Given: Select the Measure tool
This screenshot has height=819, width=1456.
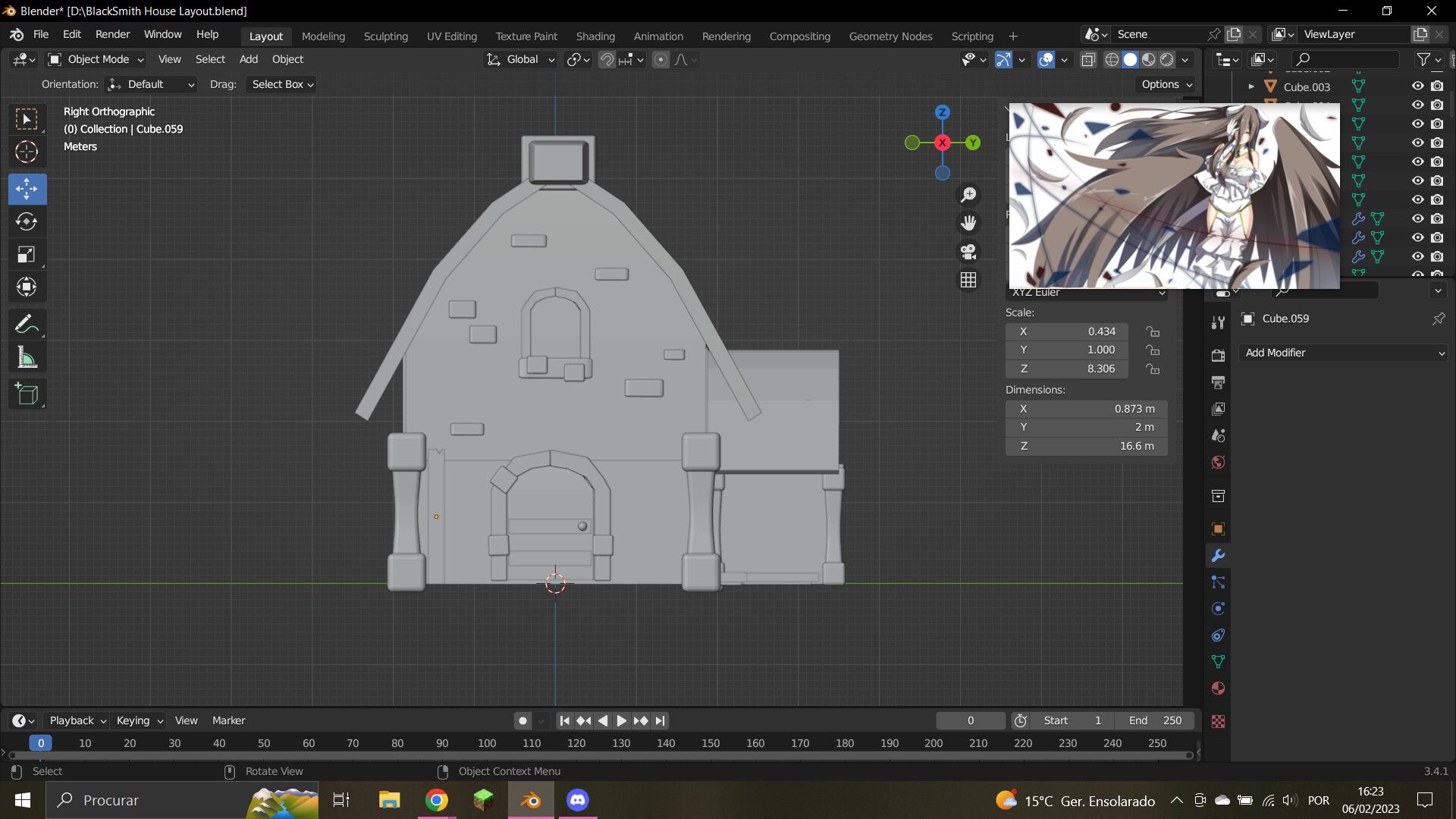Looking at the screenshot, I should point(27,356).
